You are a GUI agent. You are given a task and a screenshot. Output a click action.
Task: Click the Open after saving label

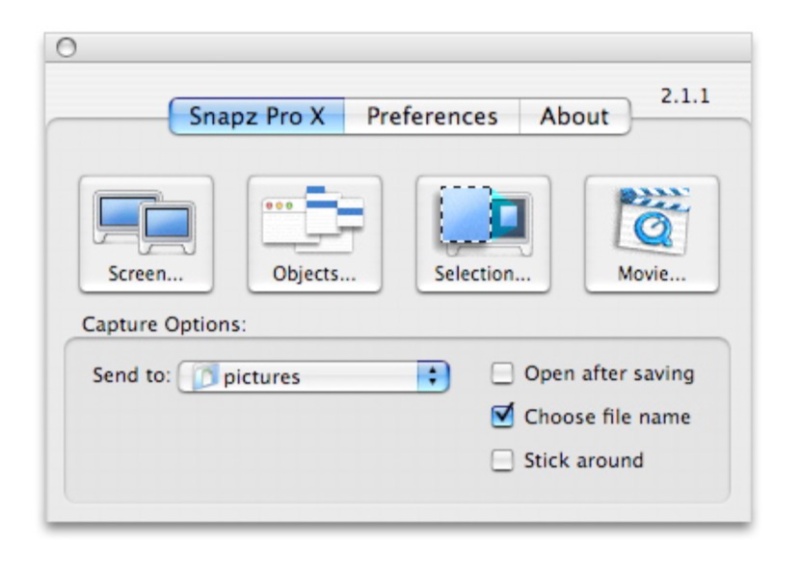tap(609, 374)
